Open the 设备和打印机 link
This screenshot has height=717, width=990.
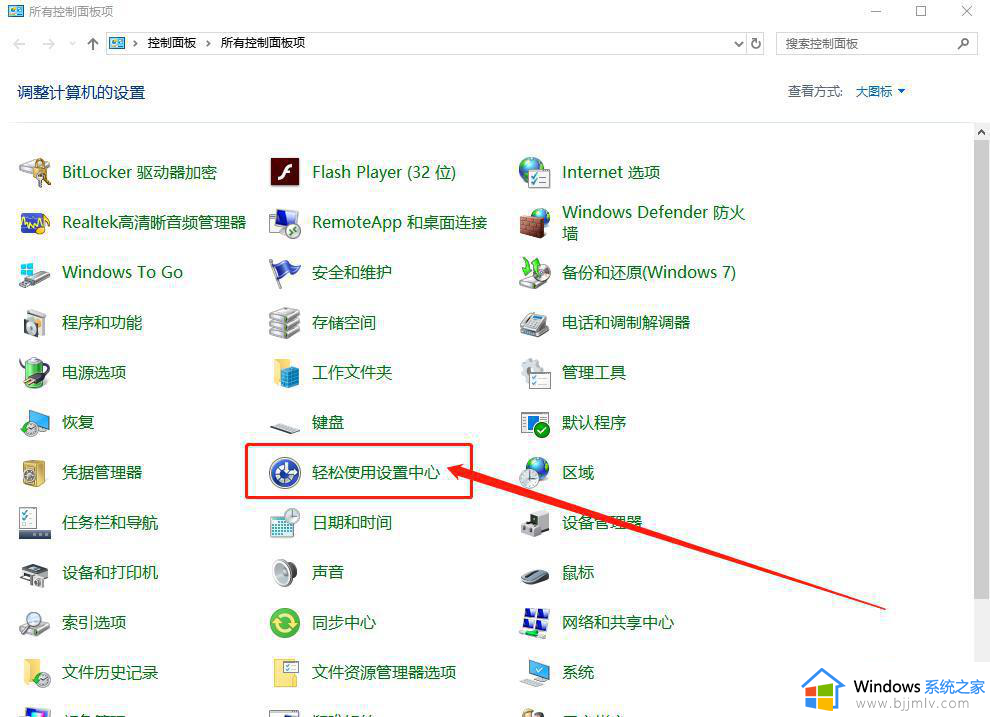point(110,572)
